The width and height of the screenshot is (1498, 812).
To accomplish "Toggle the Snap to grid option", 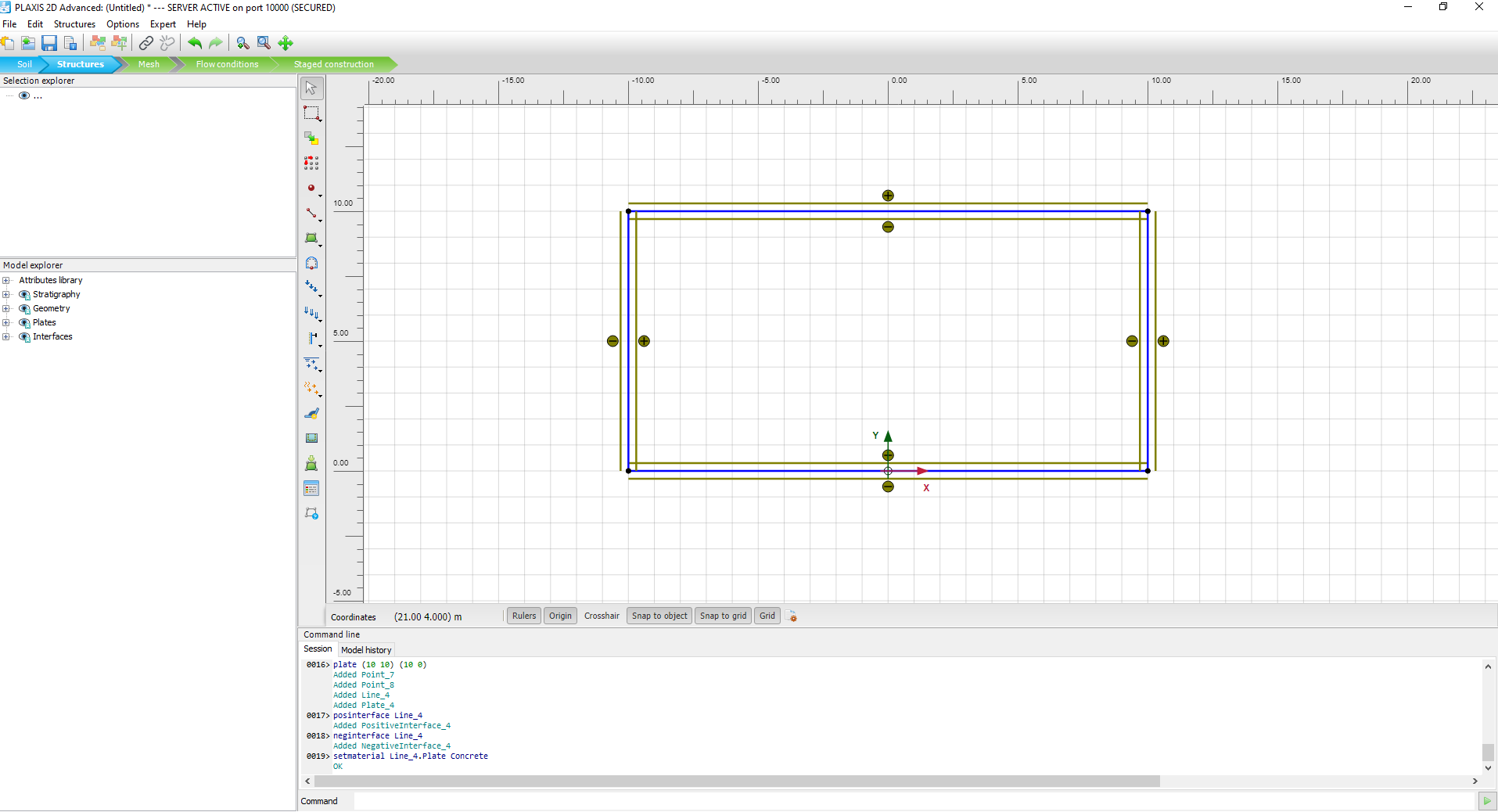I will click(x=723, y=616).
